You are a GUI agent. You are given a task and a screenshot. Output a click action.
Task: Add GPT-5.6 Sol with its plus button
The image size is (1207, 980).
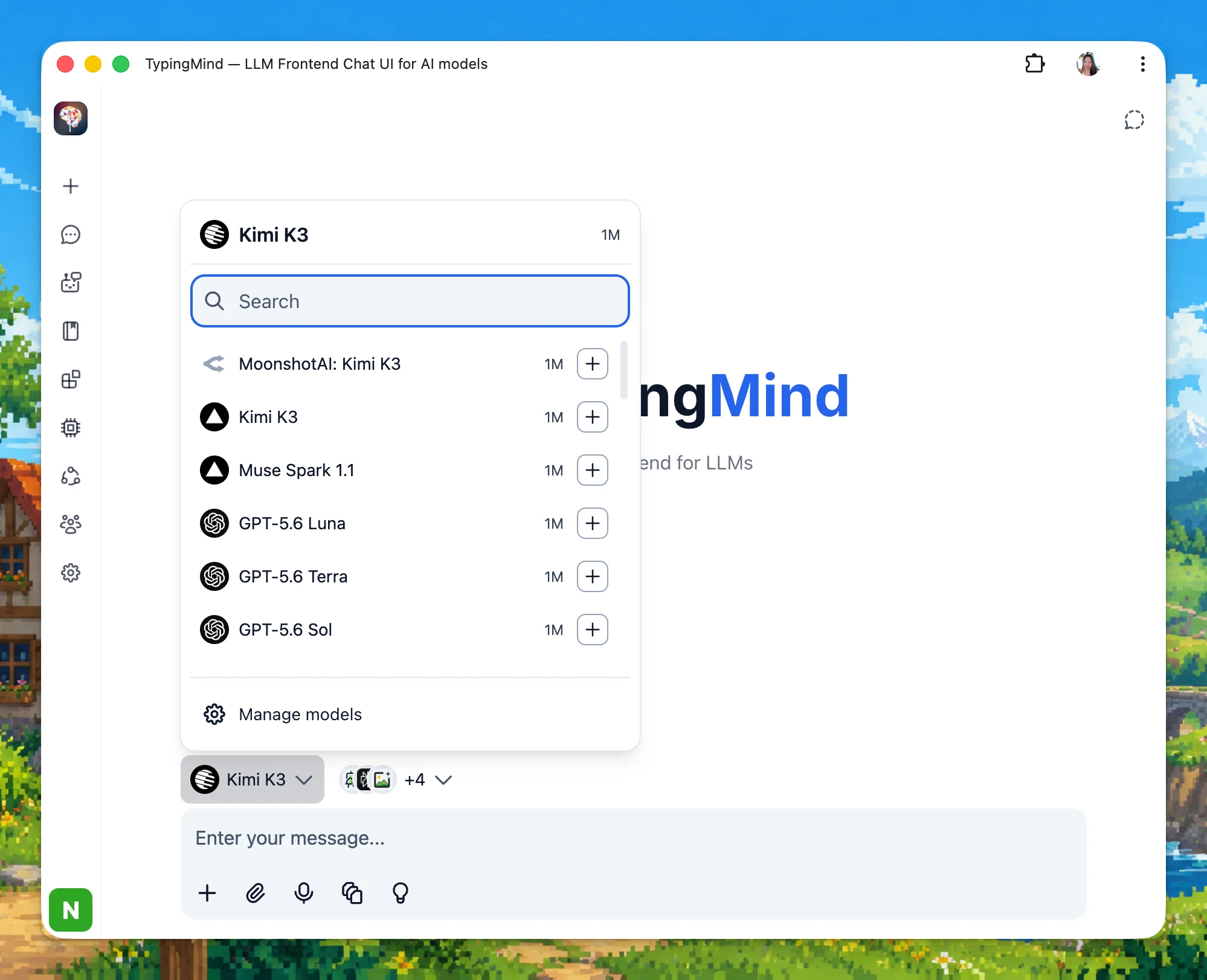click(x=593, y=630)
